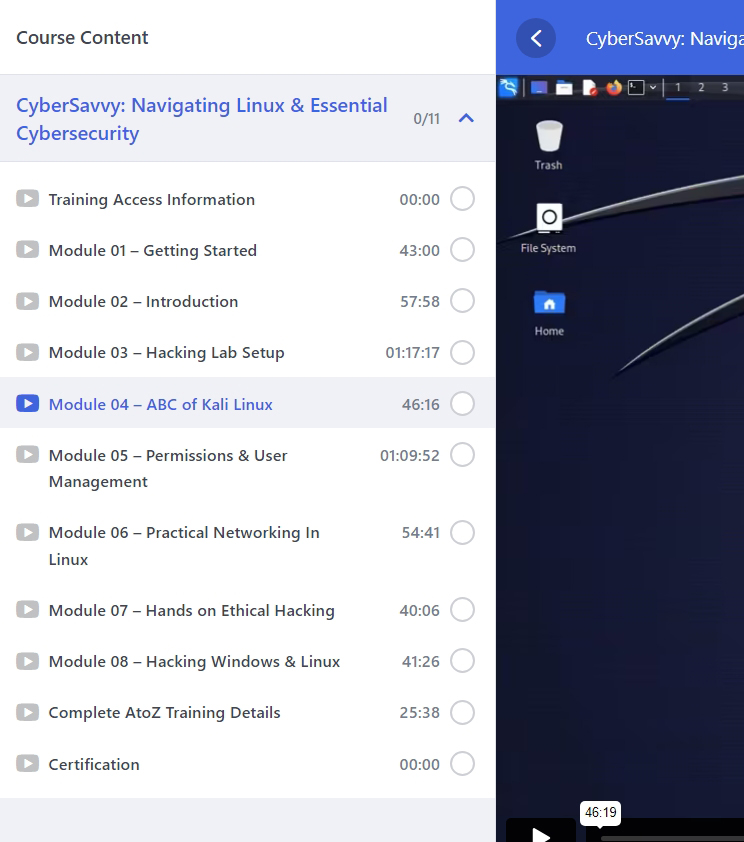Viewport: 744px width, 842px height.
Task: Click the Trash desktop icon
Action: pyautogui.click(x=548, y=145)
